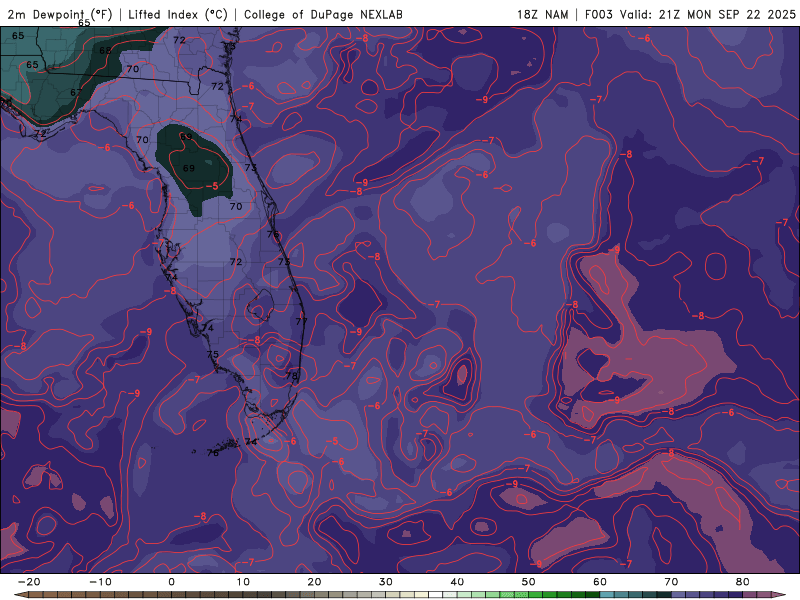This screenshot has width=800, height=600.
Task: Click the left arrow end of color bar
Action: 19,595
